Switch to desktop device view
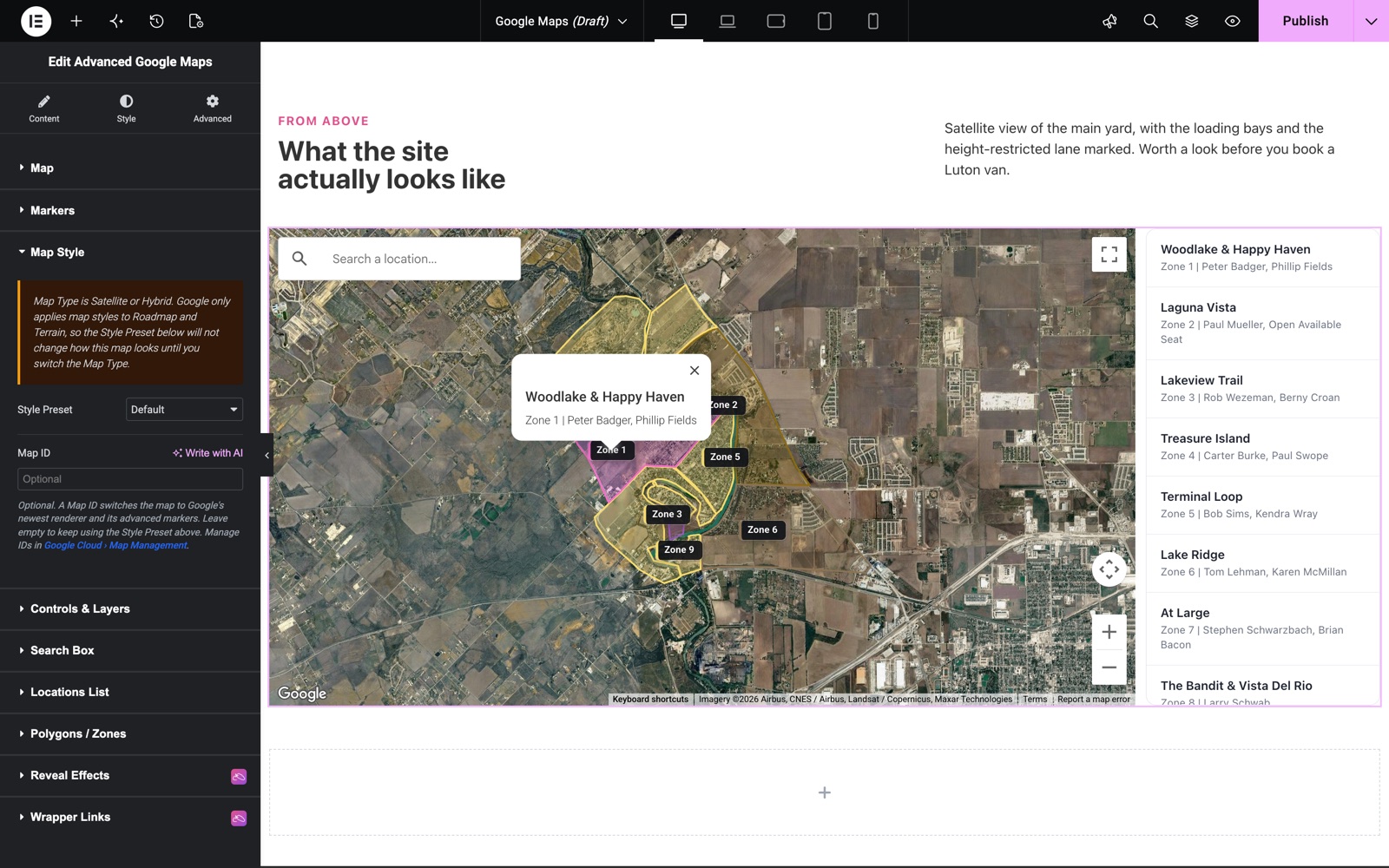 point(679,21)
